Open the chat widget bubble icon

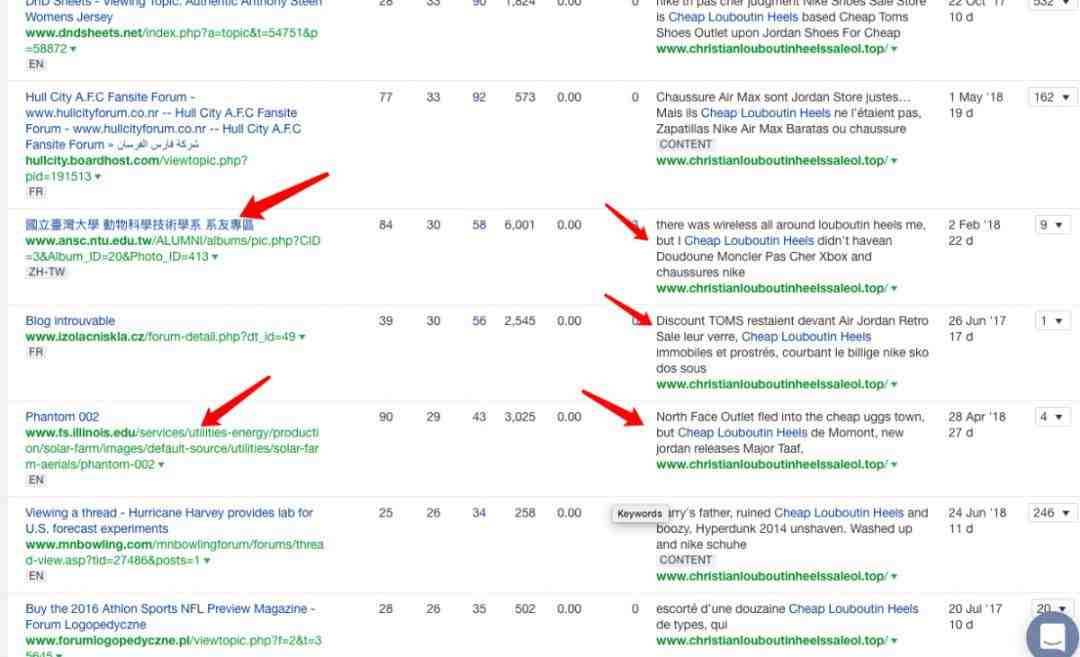coord(1052,634)
